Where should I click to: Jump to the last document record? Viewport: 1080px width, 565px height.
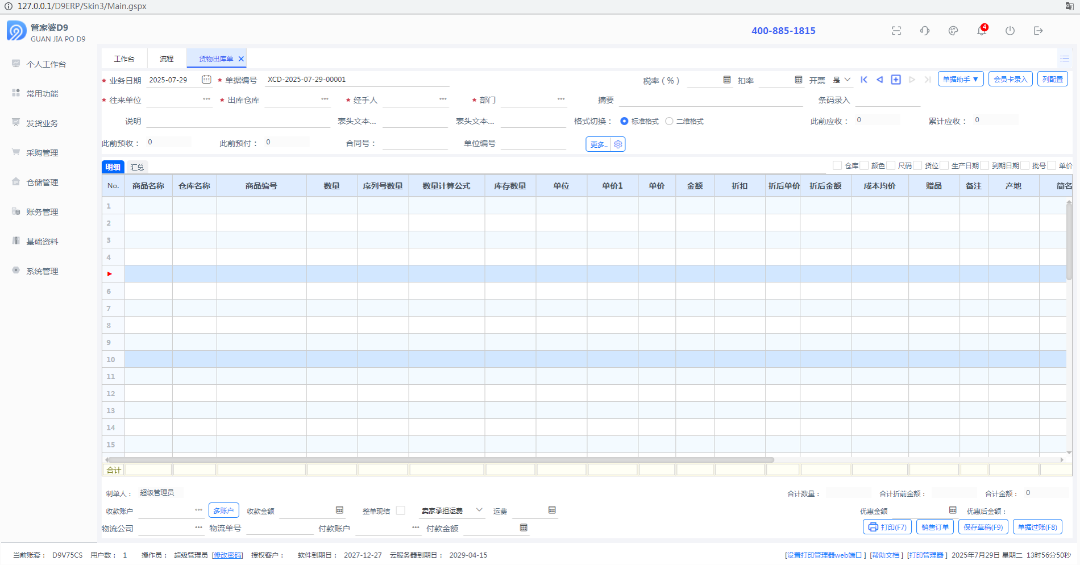(928, 80)
